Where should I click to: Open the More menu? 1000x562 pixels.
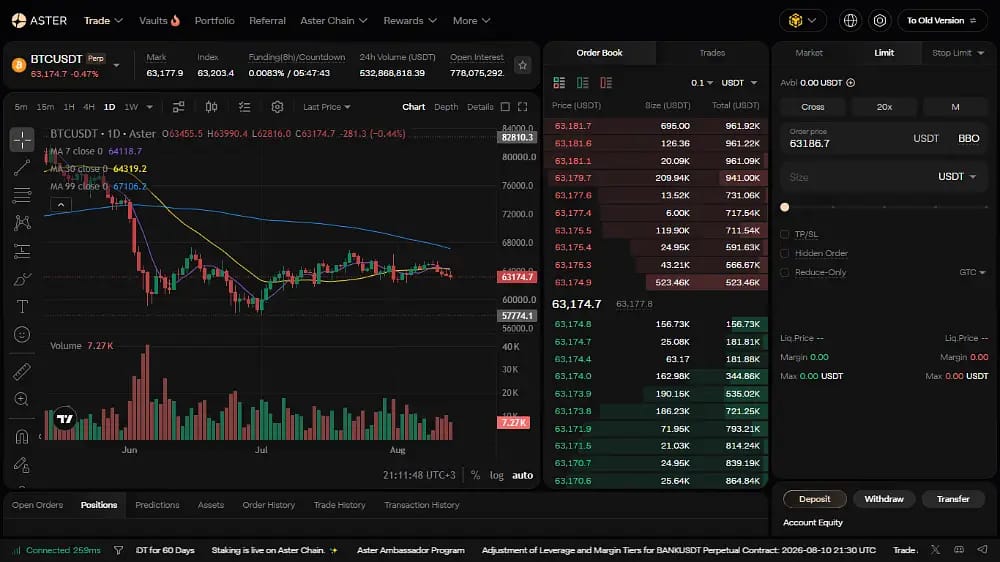pyautogui.click(x=471, y=20)
